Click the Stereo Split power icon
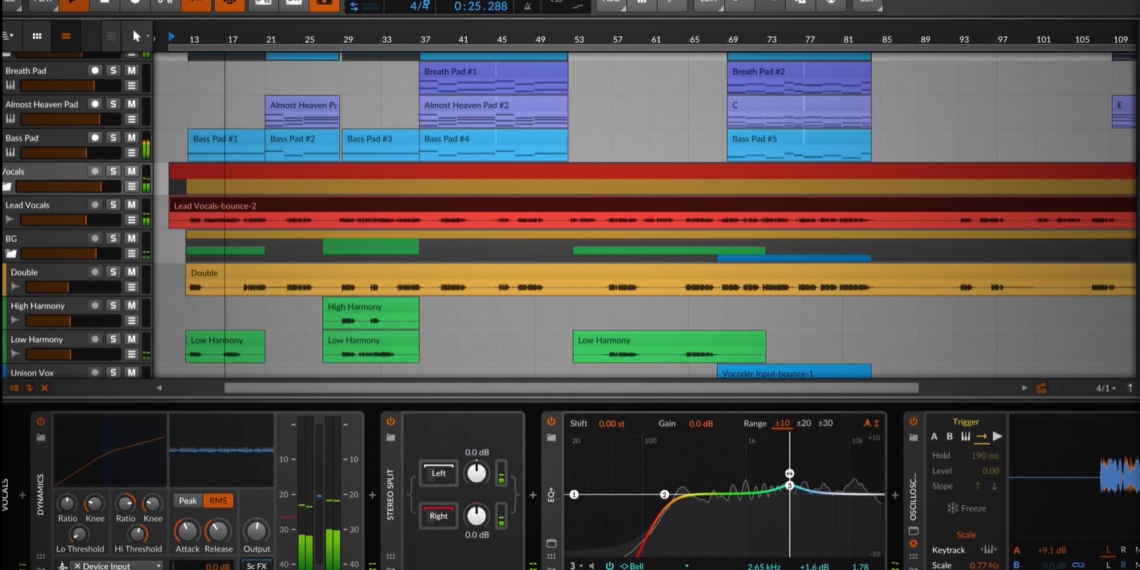The width and height of the screenshot is (1140, 570). 391,422
